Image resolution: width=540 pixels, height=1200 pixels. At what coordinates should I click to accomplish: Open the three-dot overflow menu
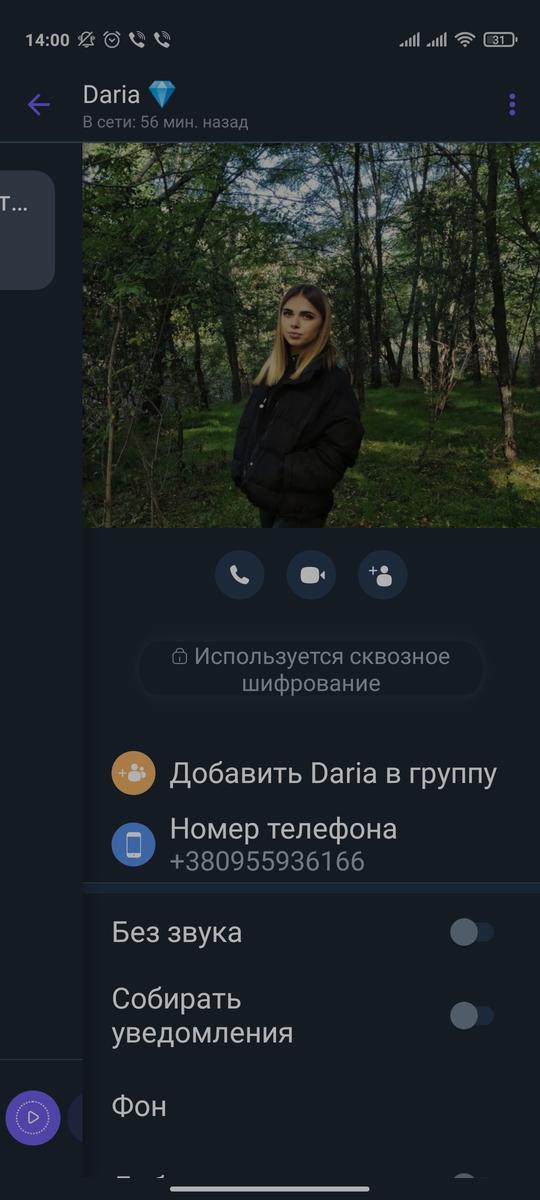point(512,104)
